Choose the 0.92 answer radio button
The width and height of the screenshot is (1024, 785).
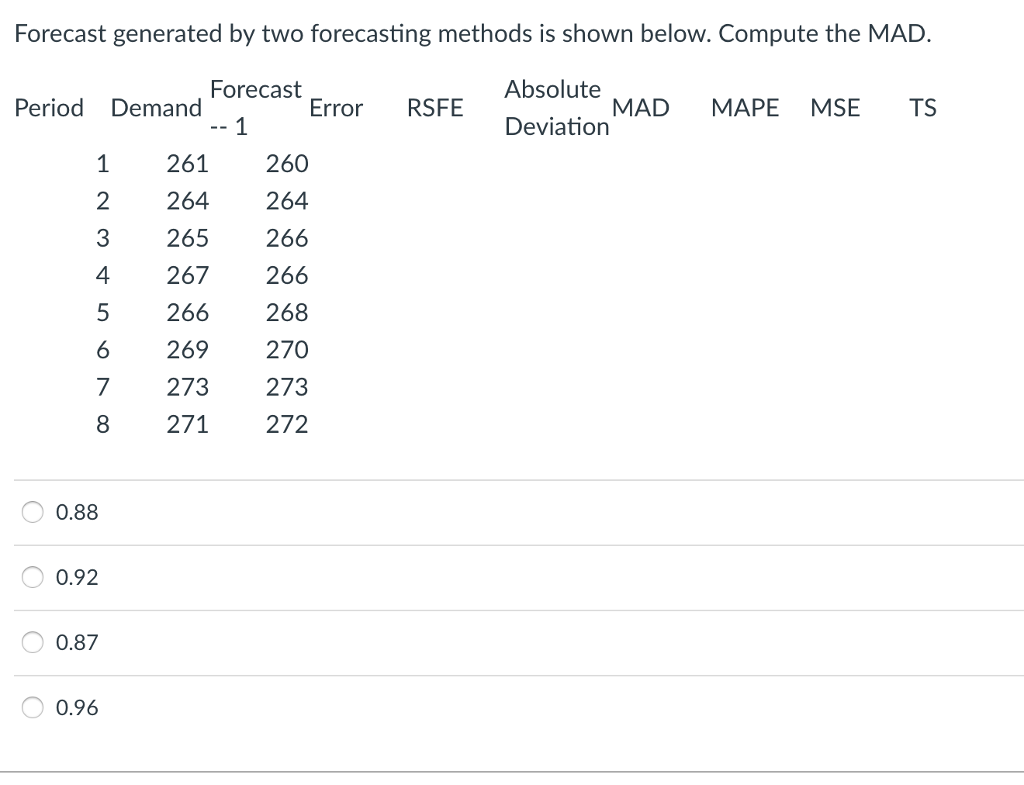pyautogui.click(x=34, y=578)
